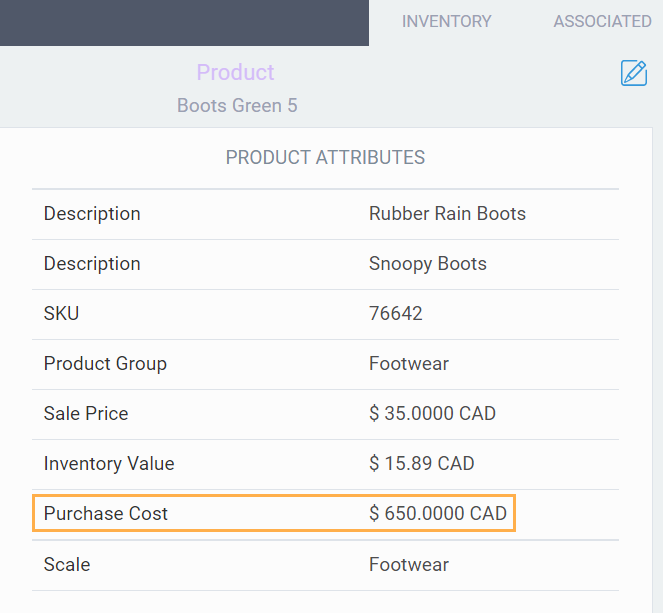This screenshot has width=663, height=613.
Task: Click the Sale Price attribute label
Action: click(86, 413)
